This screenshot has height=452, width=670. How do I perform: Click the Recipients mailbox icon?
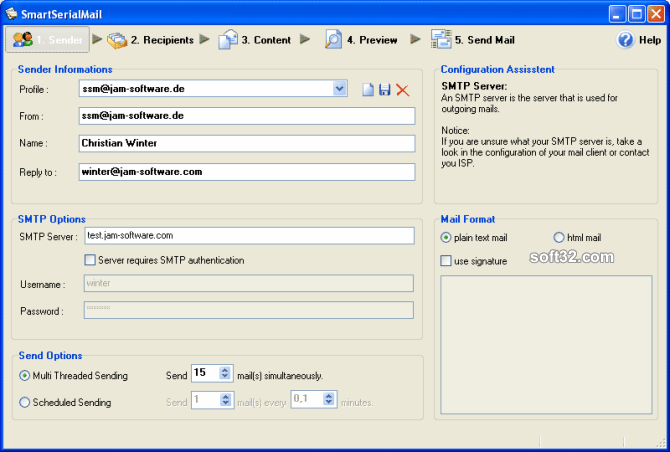117,40
